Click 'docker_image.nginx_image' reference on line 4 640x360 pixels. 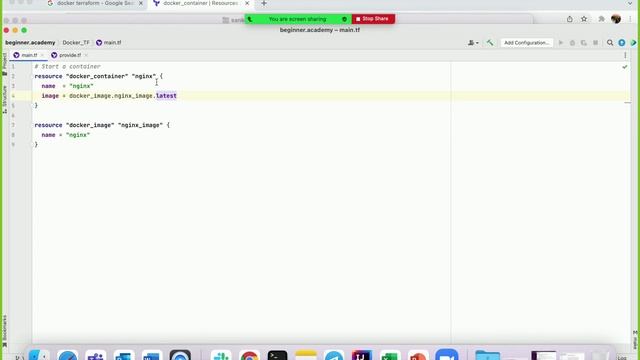(111, 96)
